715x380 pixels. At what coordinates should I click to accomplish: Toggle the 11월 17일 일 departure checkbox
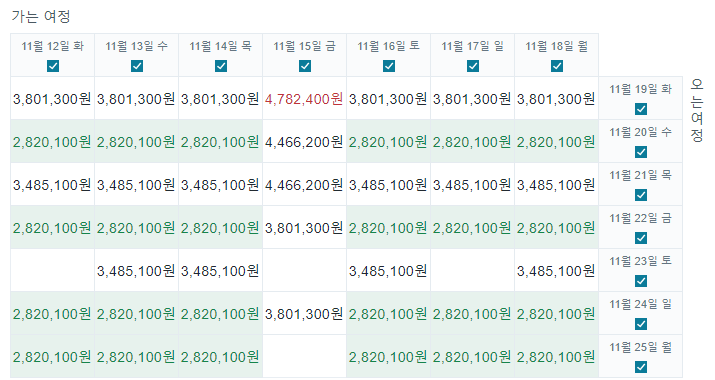(x=473, y=66)
